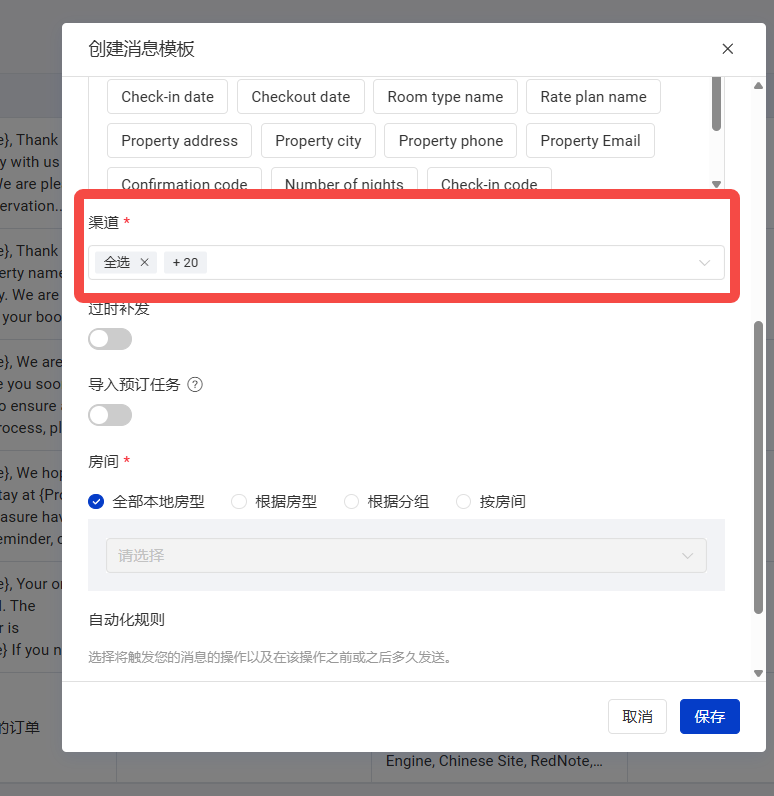Click the variable list scrollbar thumb

[x=716, y=104]
